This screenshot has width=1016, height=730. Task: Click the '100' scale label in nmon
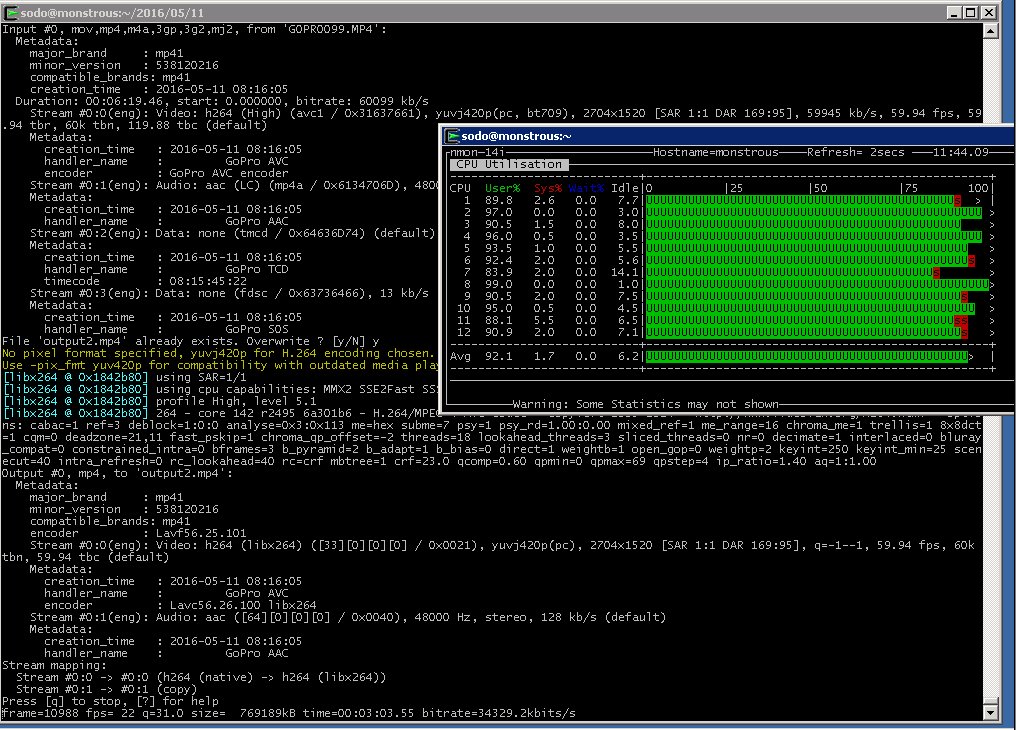click(x=978, y=188)
